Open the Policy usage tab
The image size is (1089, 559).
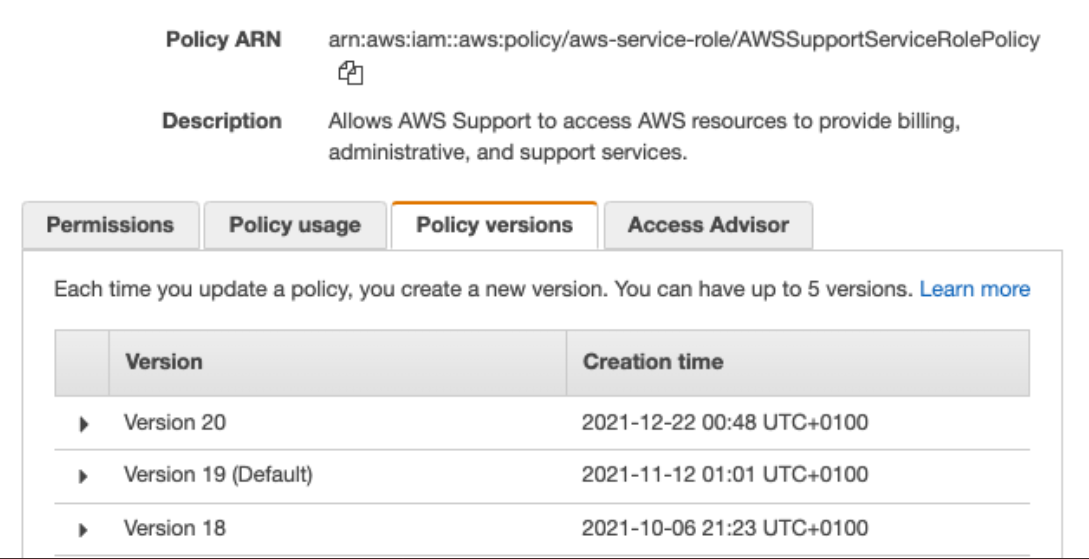tap(294, 225)
